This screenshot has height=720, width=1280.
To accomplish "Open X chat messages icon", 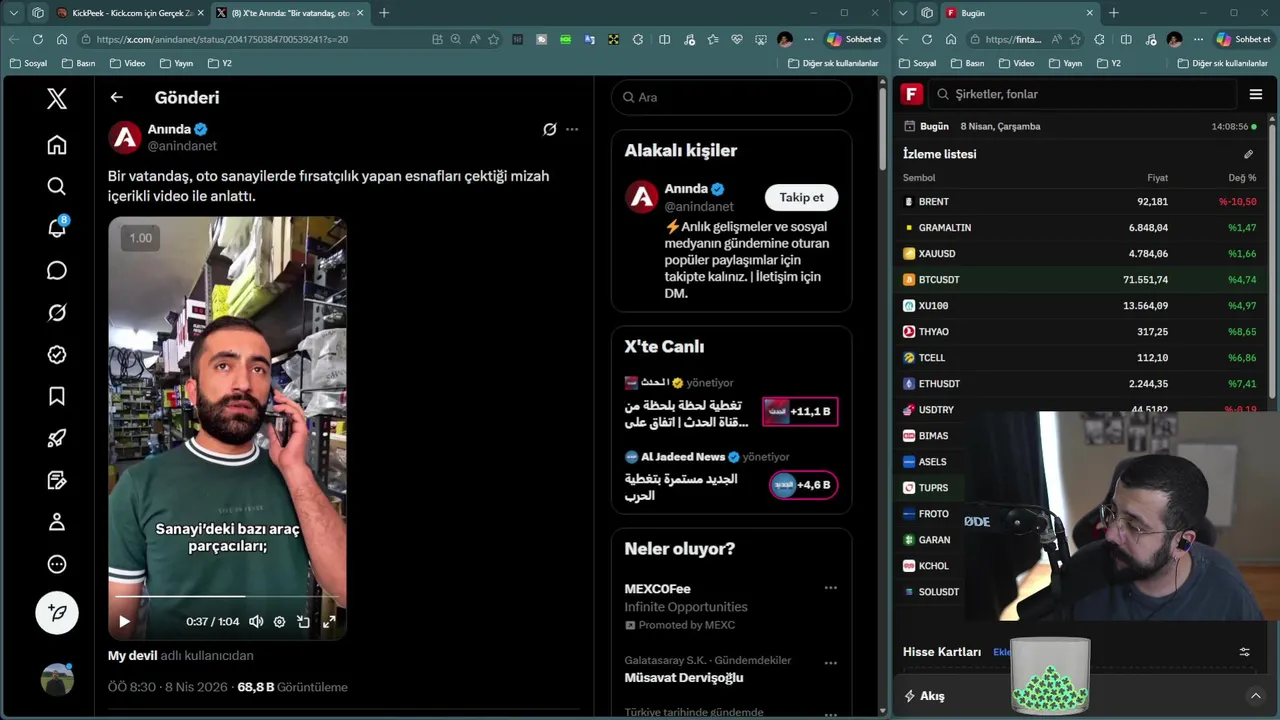I will tap(57, 271).
